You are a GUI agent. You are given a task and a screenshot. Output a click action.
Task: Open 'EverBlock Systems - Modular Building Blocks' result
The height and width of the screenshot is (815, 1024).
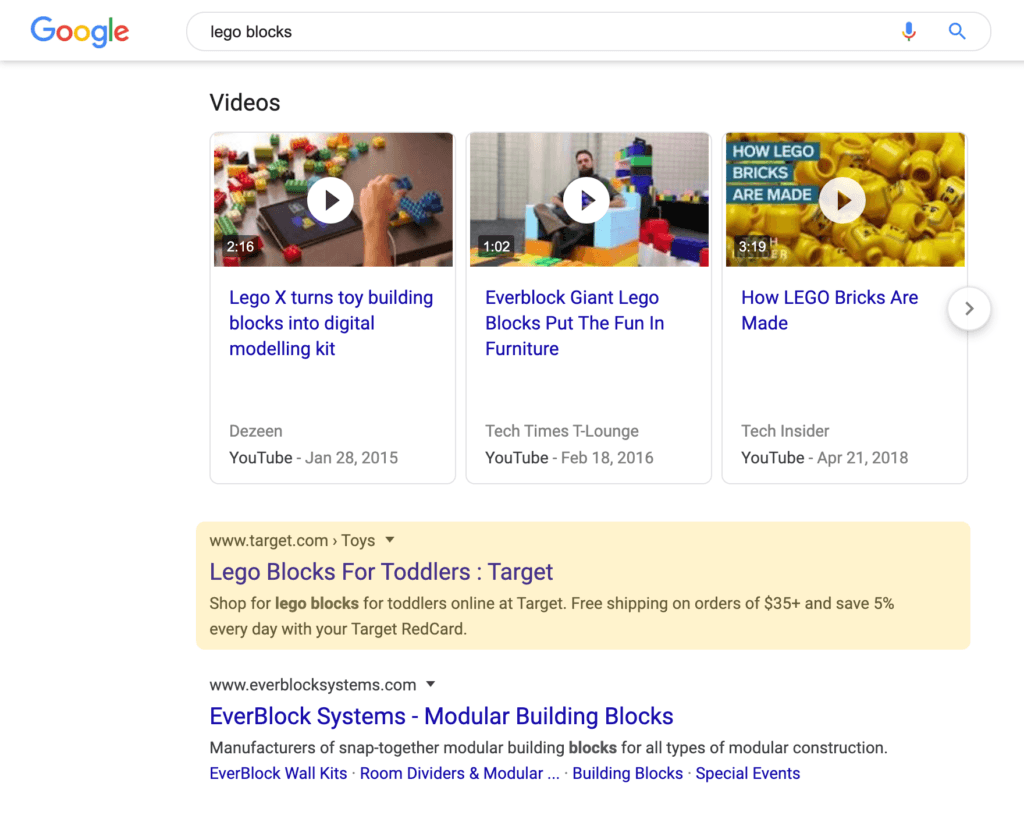[441, 716]
